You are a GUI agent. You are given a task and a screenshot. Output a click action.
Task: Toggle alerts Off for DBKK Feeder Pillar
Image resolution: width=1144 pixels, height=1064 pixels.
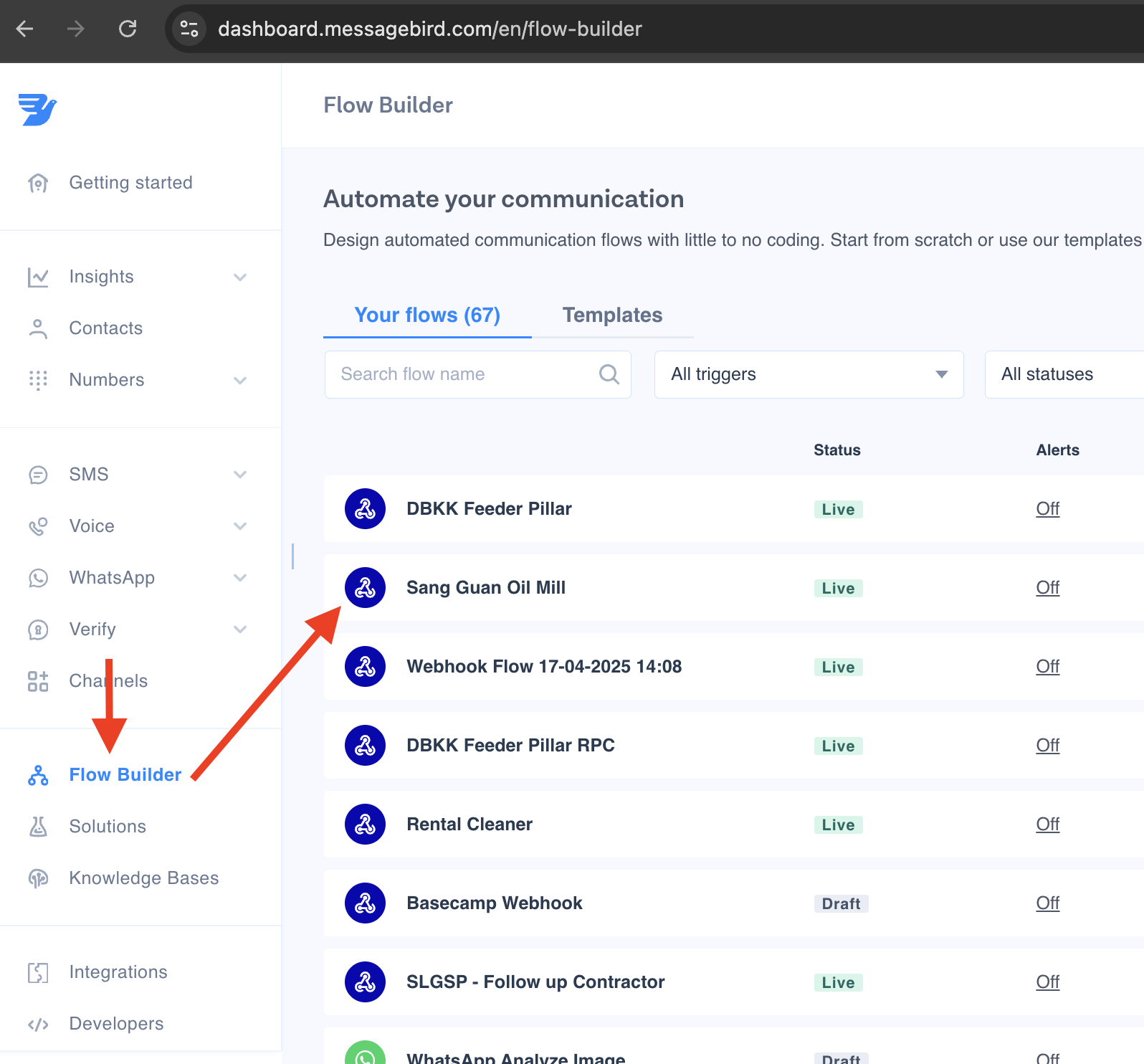[1047, 509]
